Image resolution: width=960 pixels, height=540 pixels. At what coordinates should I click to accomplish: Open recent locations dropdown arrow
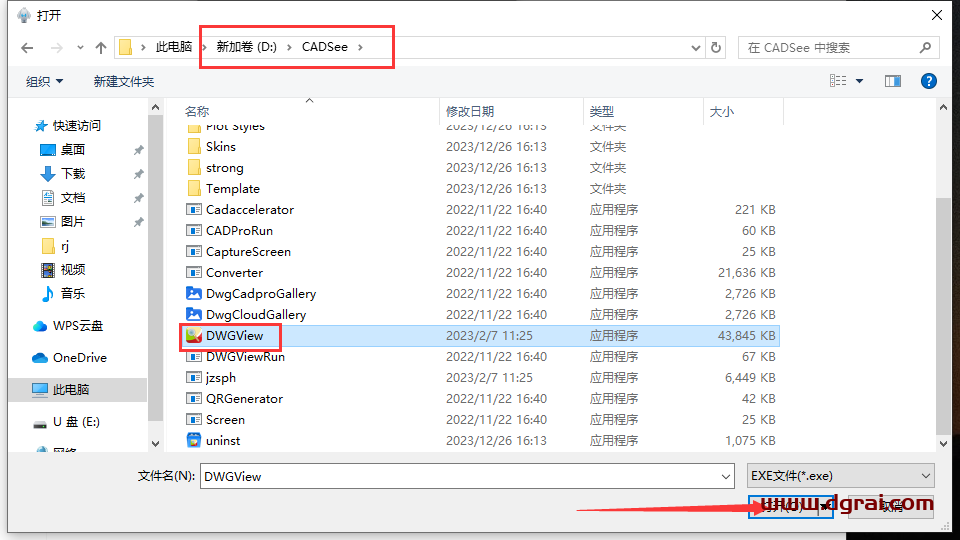click(x=80, y=48)
